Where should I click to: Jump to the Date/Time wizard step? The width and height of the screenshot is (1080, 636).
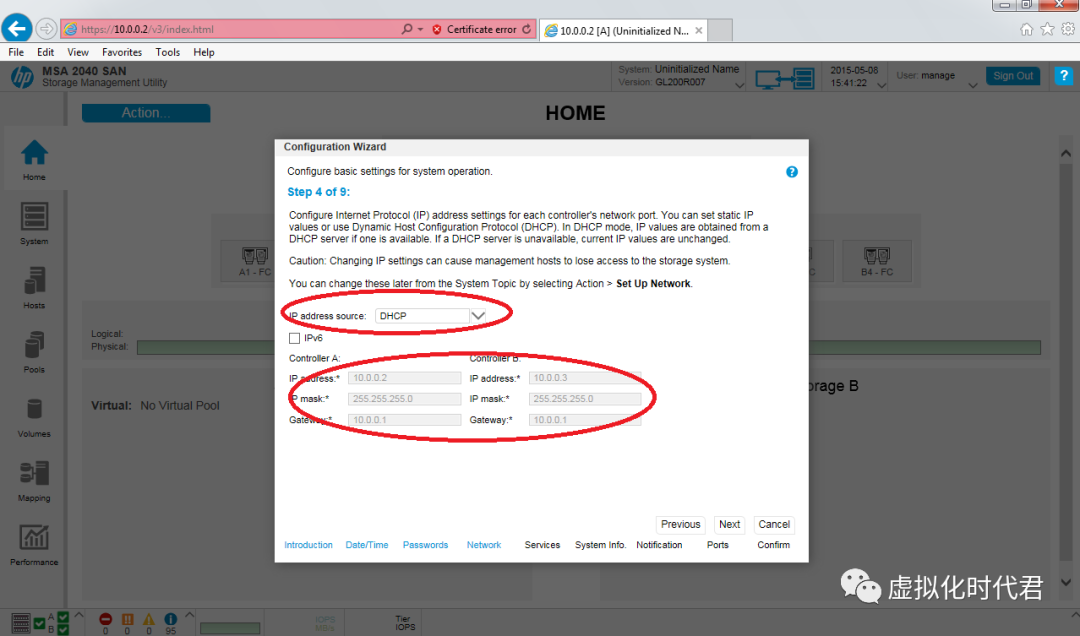(367, 545)
